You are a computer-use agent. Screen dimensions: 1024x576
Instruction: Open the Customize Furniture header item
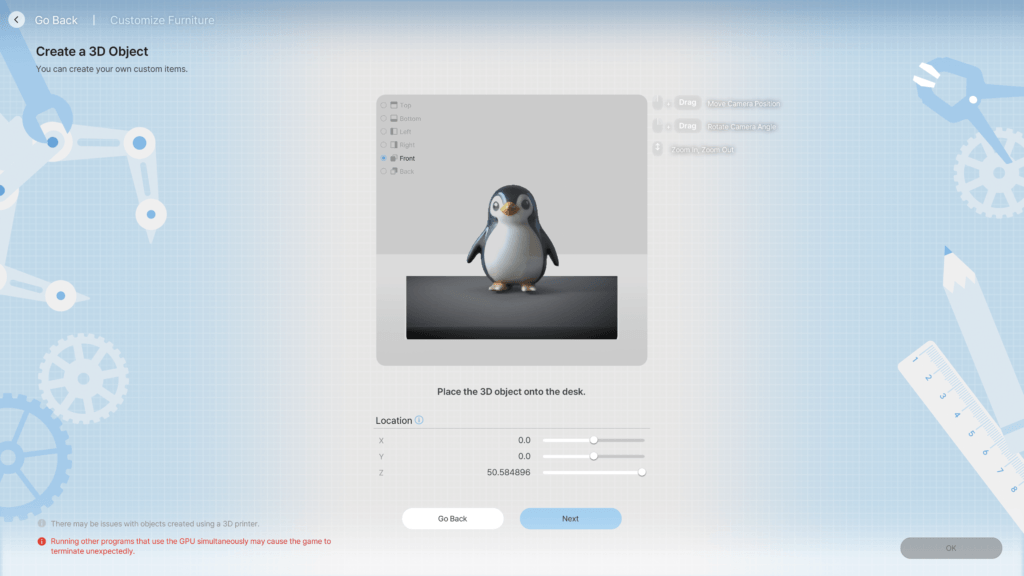coord(161,19)
